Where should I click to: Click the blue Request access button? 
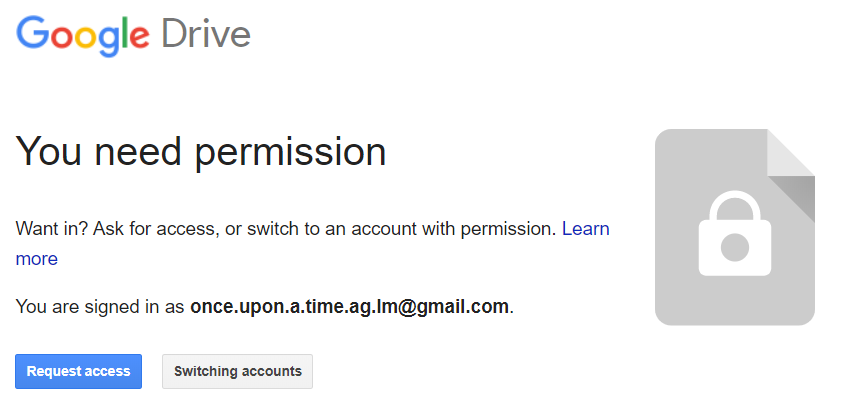[x=78, y=372]
